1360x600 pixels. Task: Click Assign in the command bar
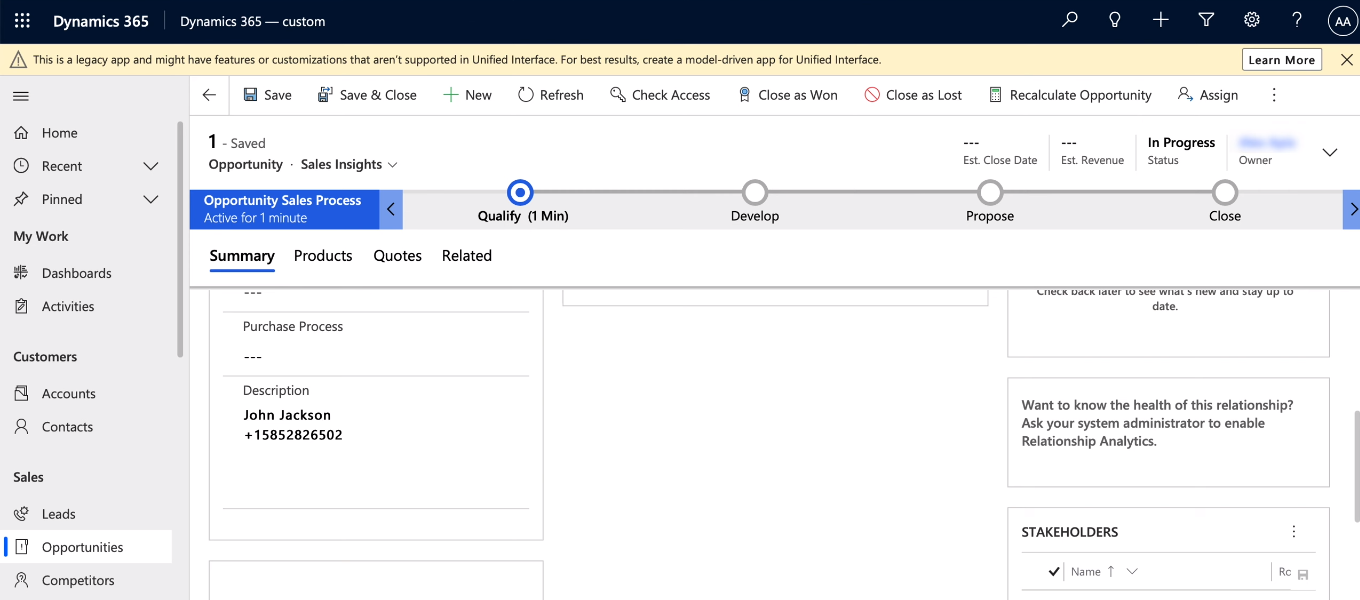click(1208, 95)
